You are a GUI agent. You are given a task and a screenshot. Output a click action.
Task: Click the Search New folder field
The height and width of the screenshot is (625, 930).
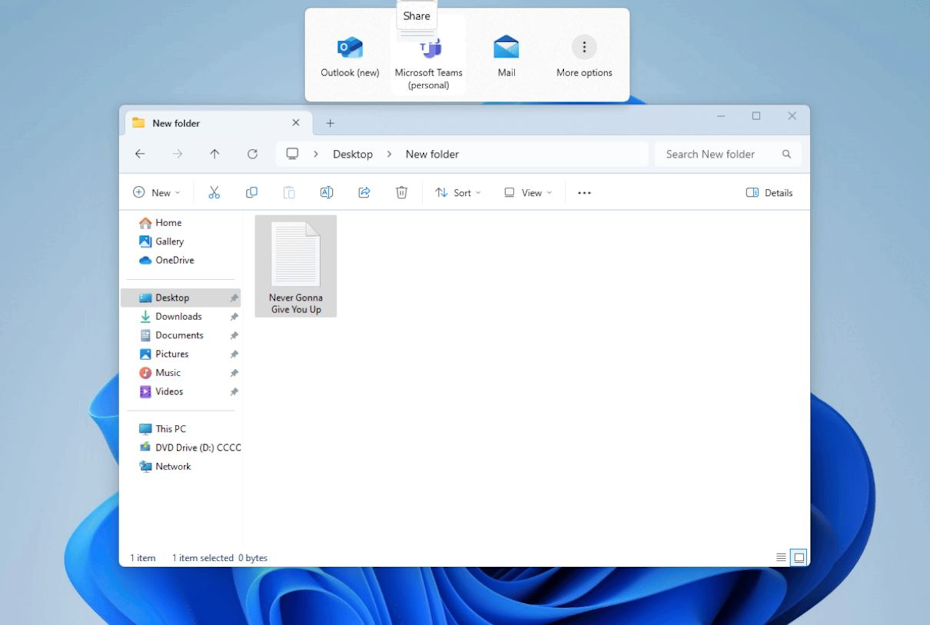(x=718, y=154)
